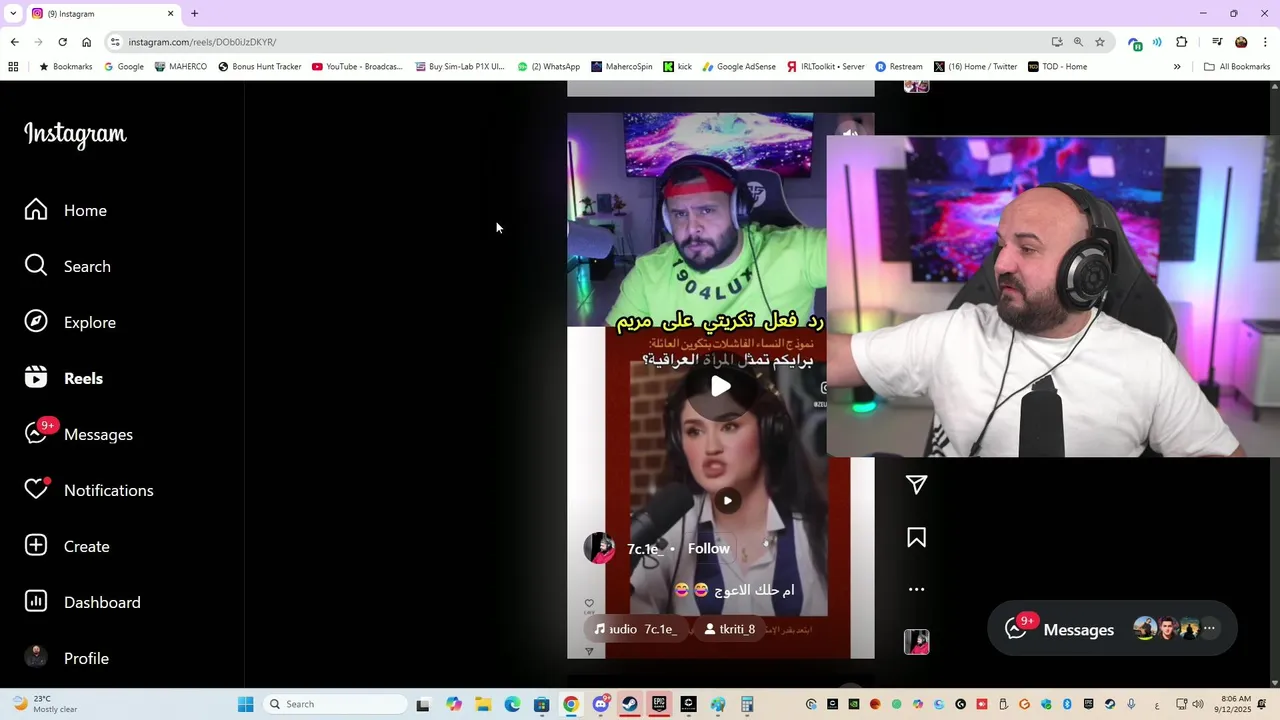Open the 7c.1e_ username link on the reel

coord(645,549)
